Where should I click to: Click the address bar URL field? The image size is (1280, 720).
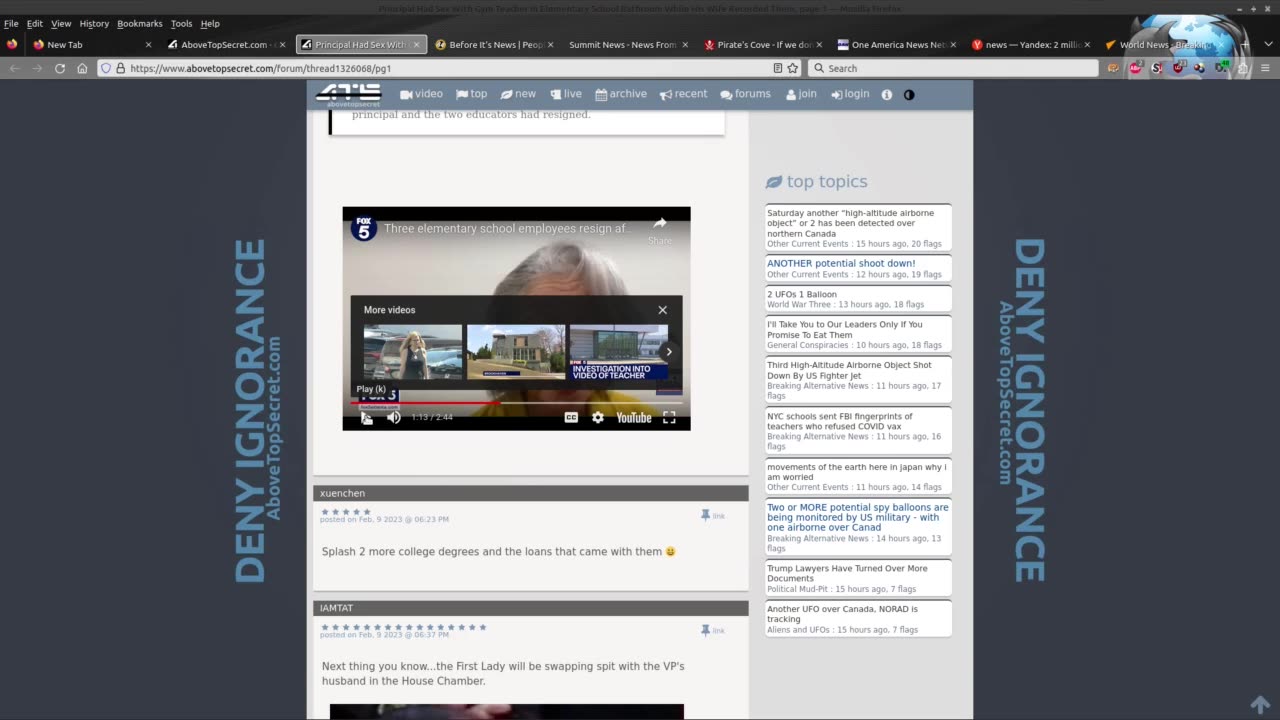tap(448, 68)
